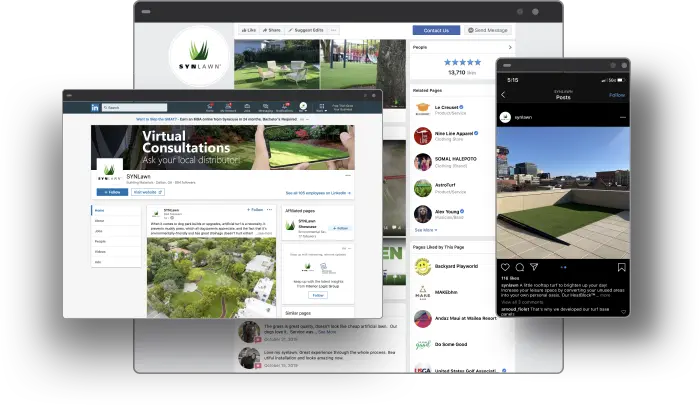Screen dimensions: 699x405
Task: Expand the People section arrow on Facebook
Action: click(x=510, y=47)
